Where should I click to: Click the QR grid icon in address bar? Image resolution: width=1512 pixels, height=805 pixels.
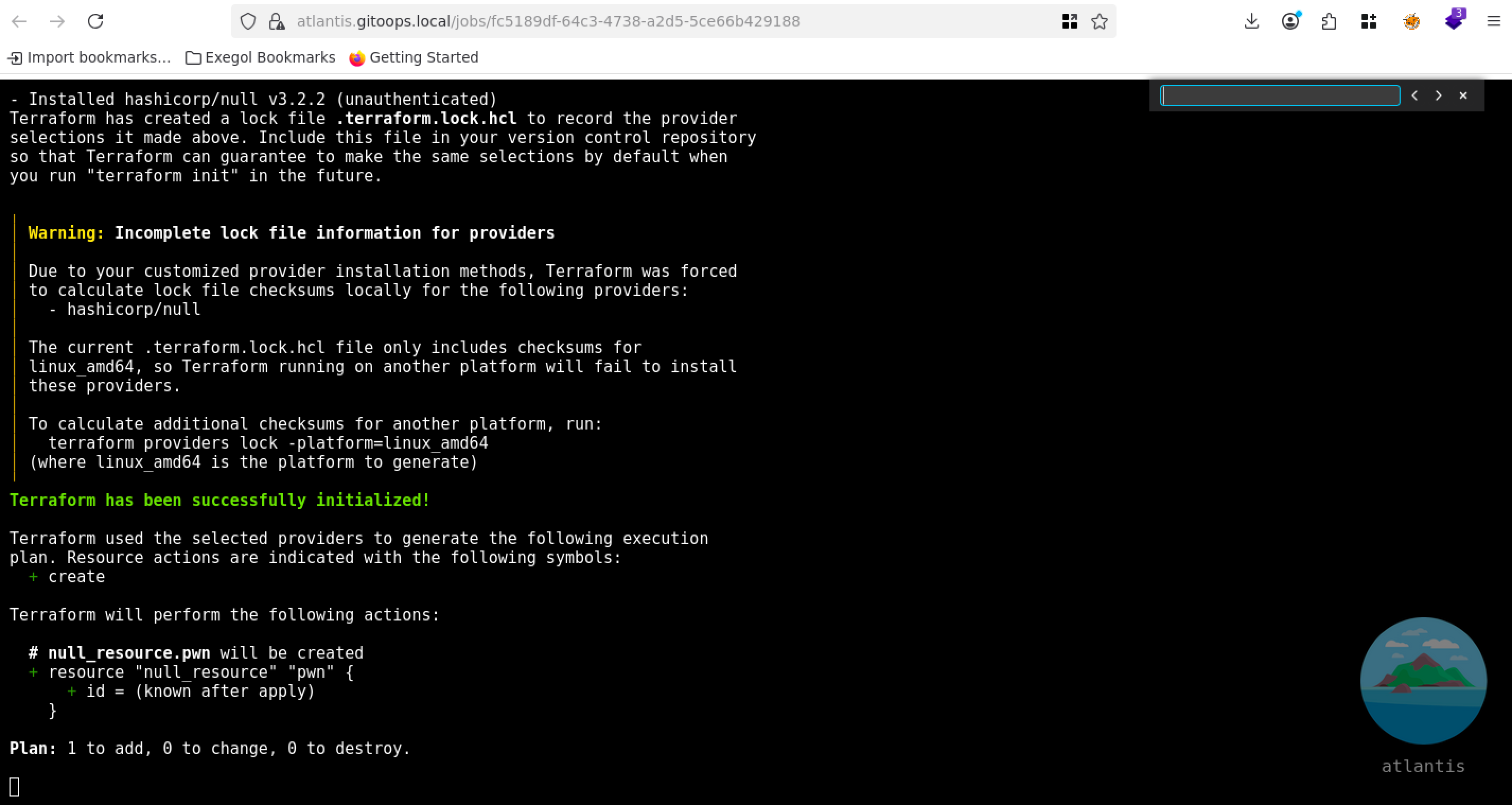1069,22
